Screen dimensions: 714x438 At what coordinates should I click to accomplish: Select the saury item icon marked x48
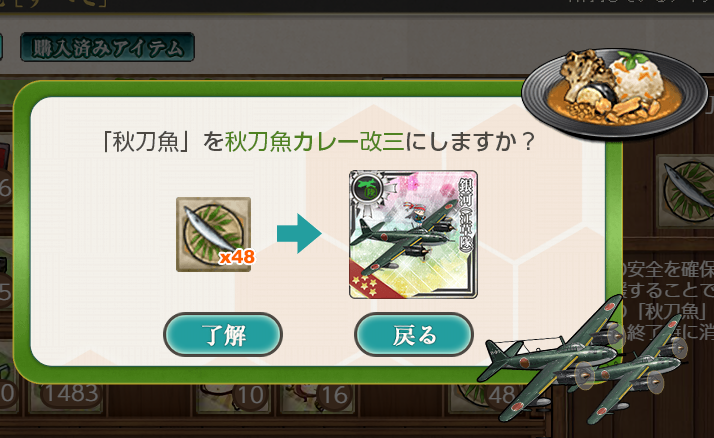pos(214,234)
